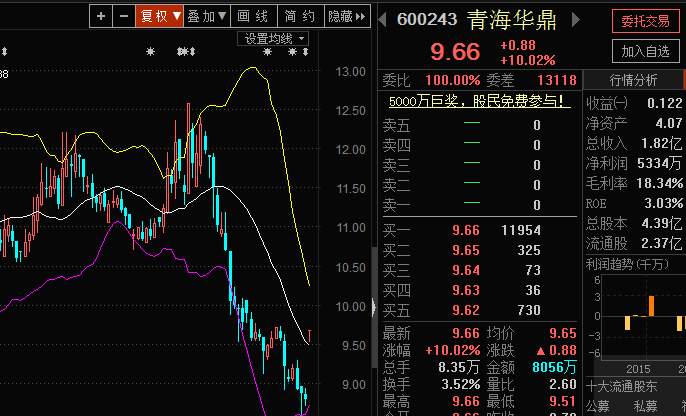The width and height of the screenshot is (686, 416).
Task: Open the 叠加 overlay dropdown
Action: click(x=206, y=17)
